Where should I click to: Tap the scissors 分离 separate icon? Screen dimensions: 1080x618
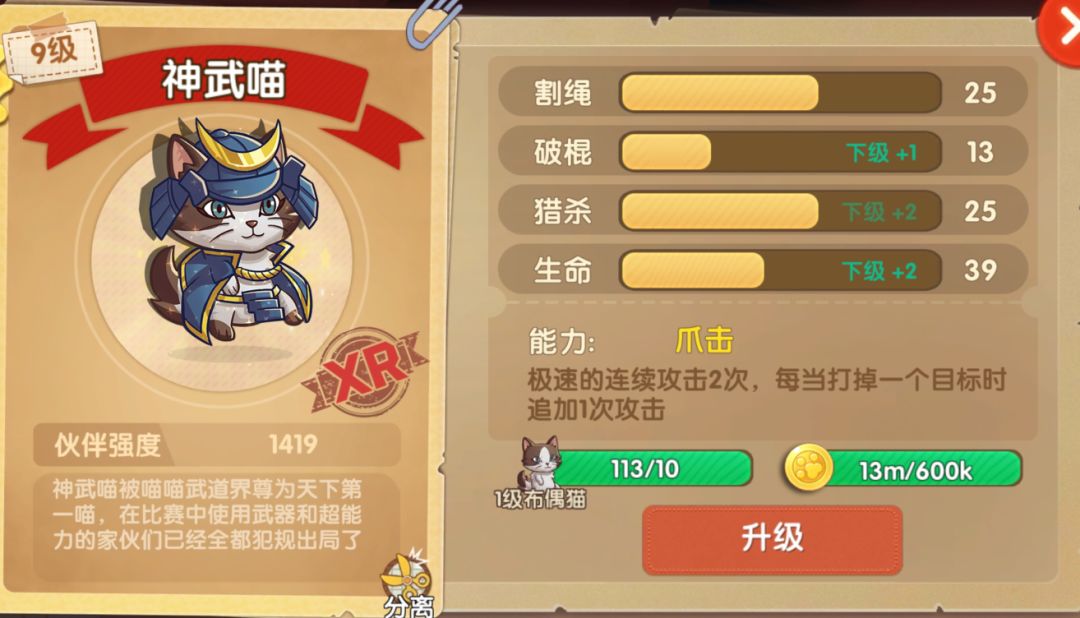pos(408,583)
